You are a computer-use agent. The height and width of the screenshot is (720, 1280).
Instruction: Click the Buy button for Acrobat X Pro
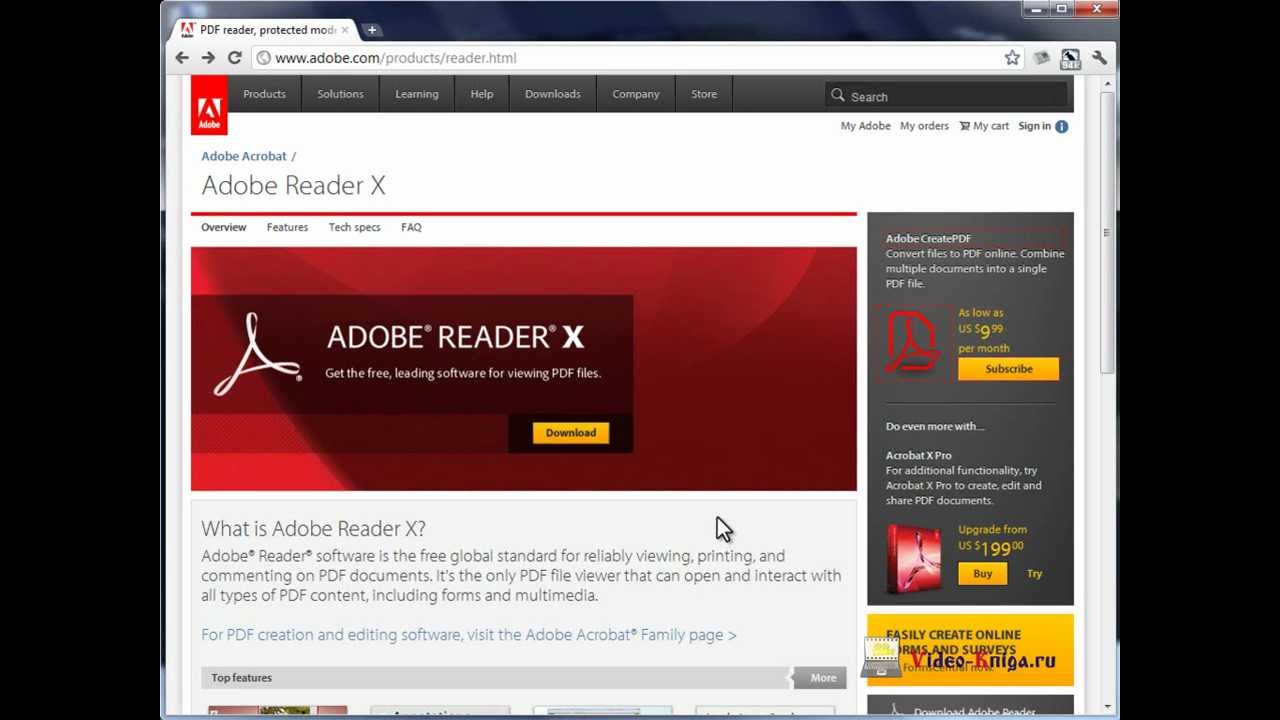(x=983, y=574)
